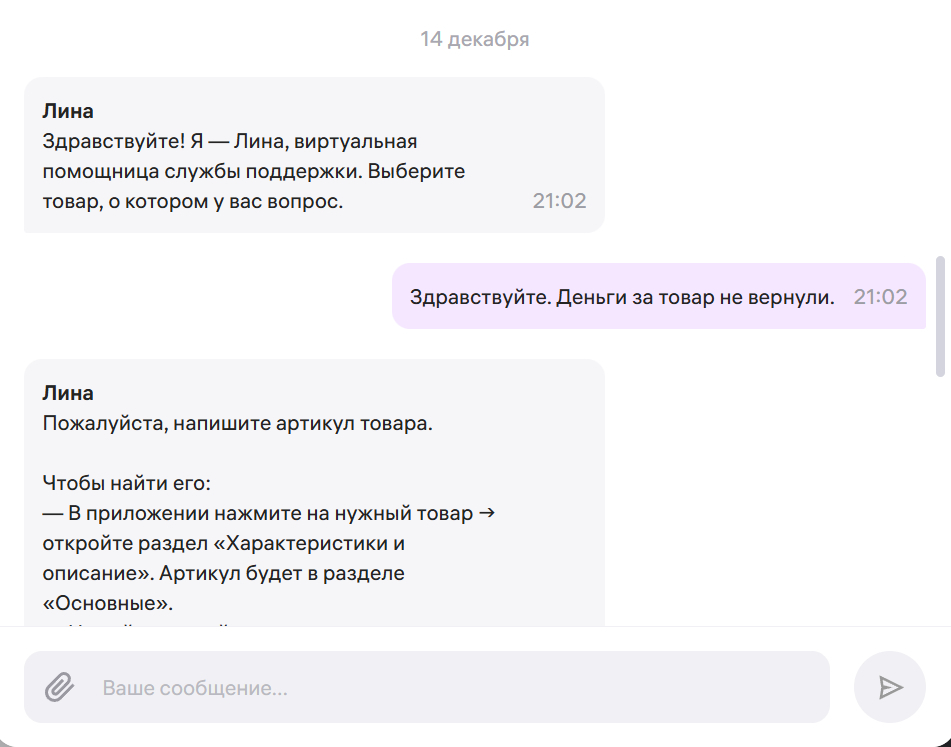Click the «Выберите товар» text in the greeting
The width and height of the screenshot is (951, 747).
pos(420,171)
